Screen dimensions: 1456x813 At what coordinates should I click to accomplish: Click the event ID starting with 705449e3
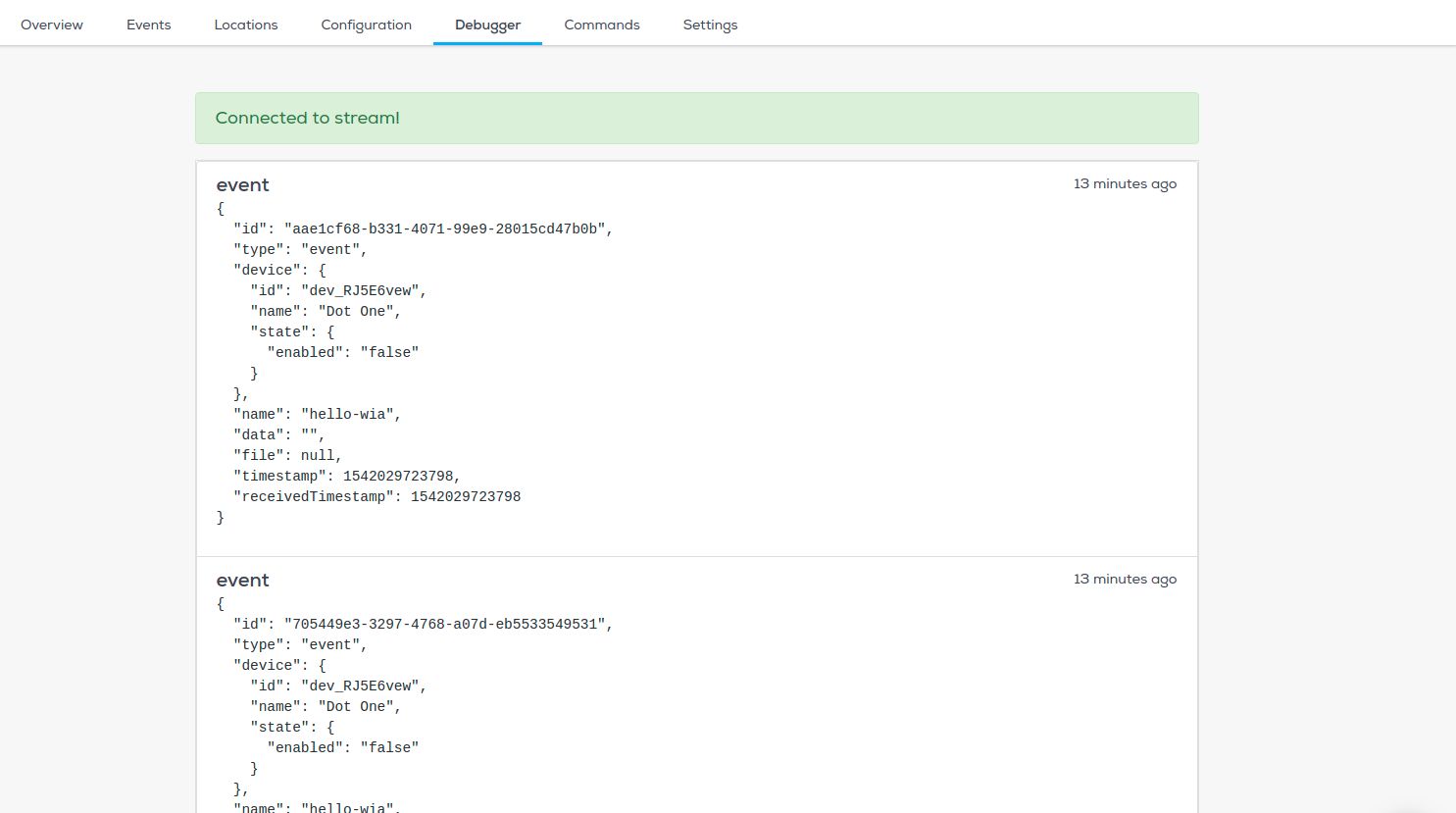tap(444, 624)
